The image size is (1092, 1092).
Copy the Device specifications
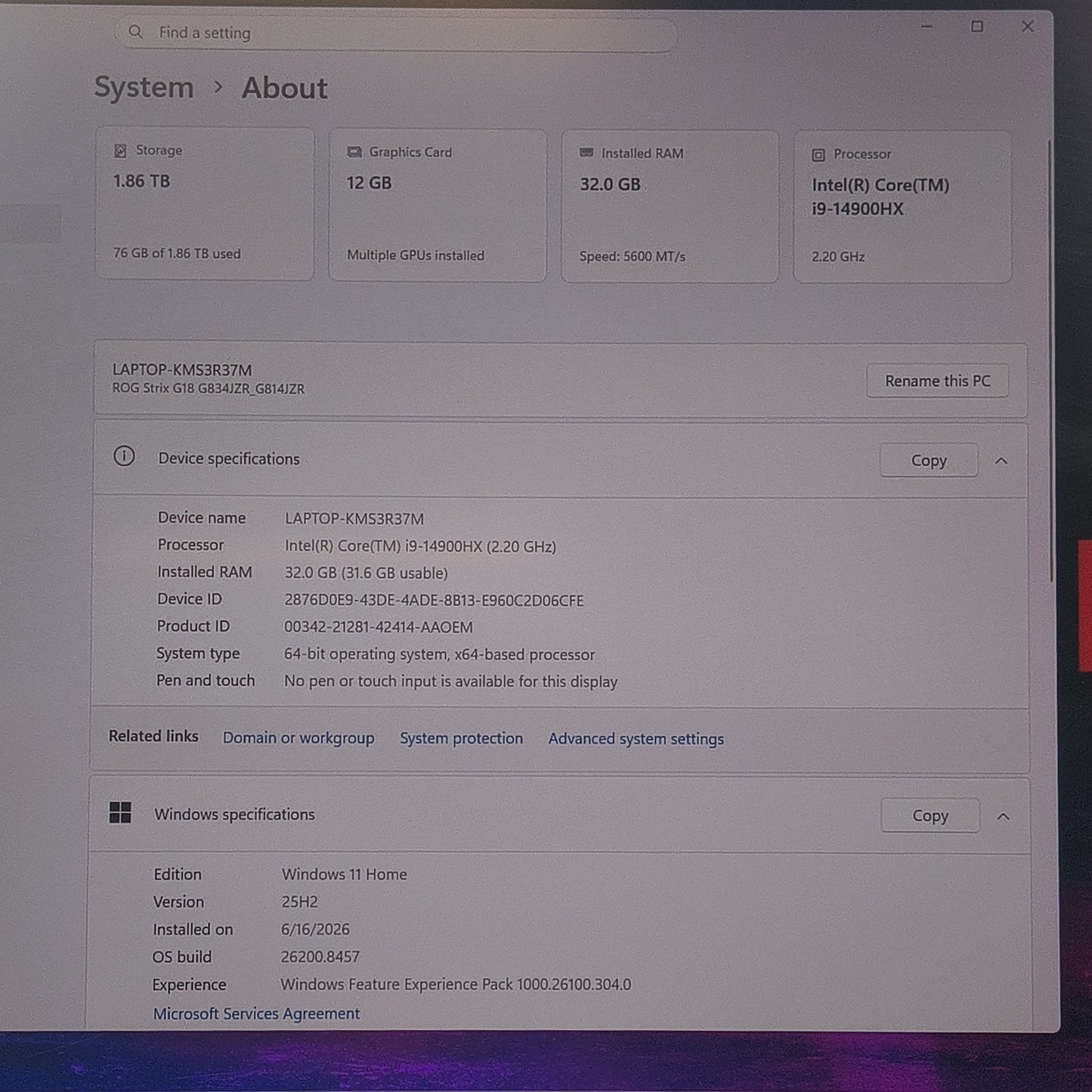(x=929, y=460)
